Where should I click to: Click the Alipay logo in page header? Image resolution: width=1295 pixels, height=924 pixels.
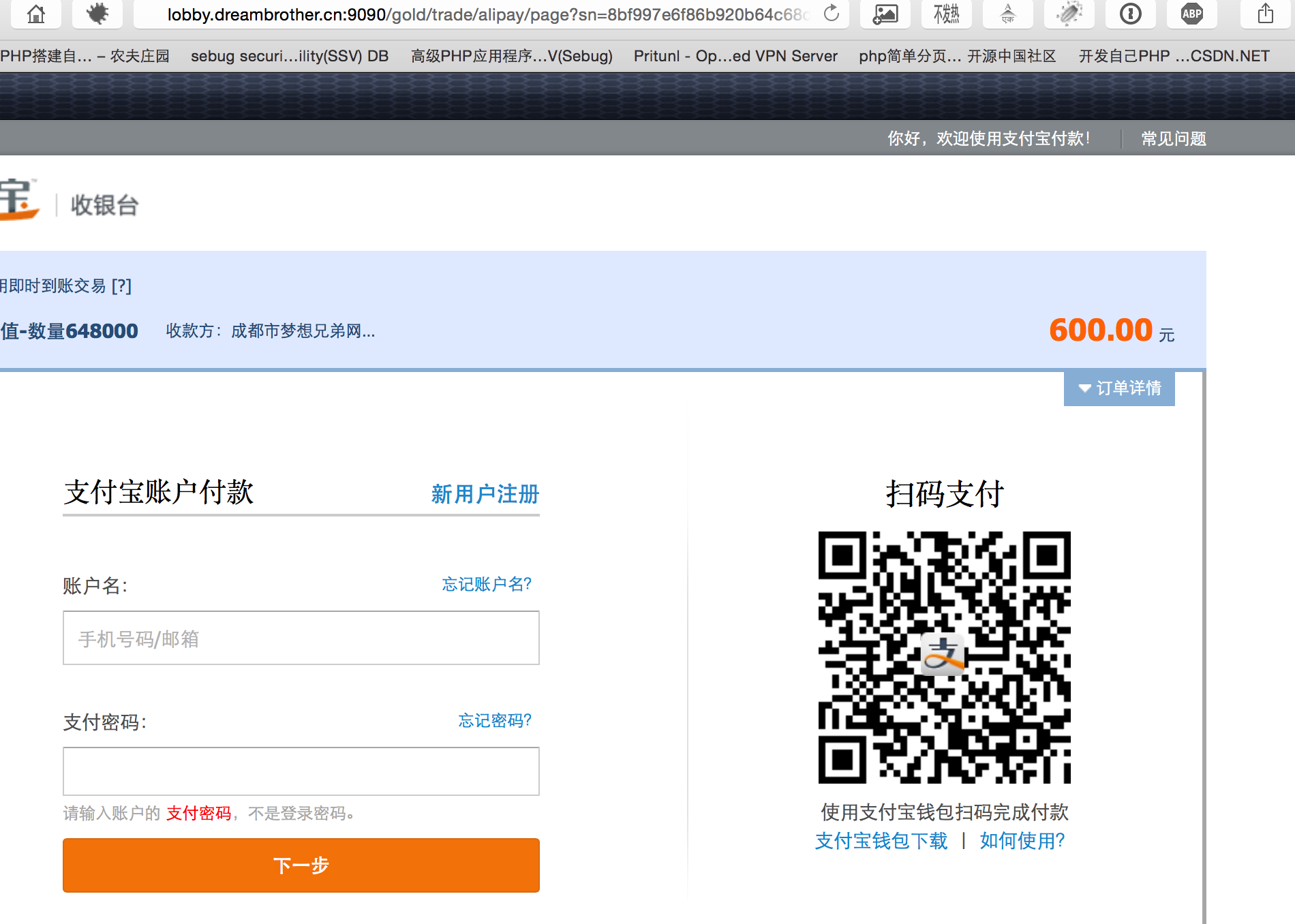[18, 199]
